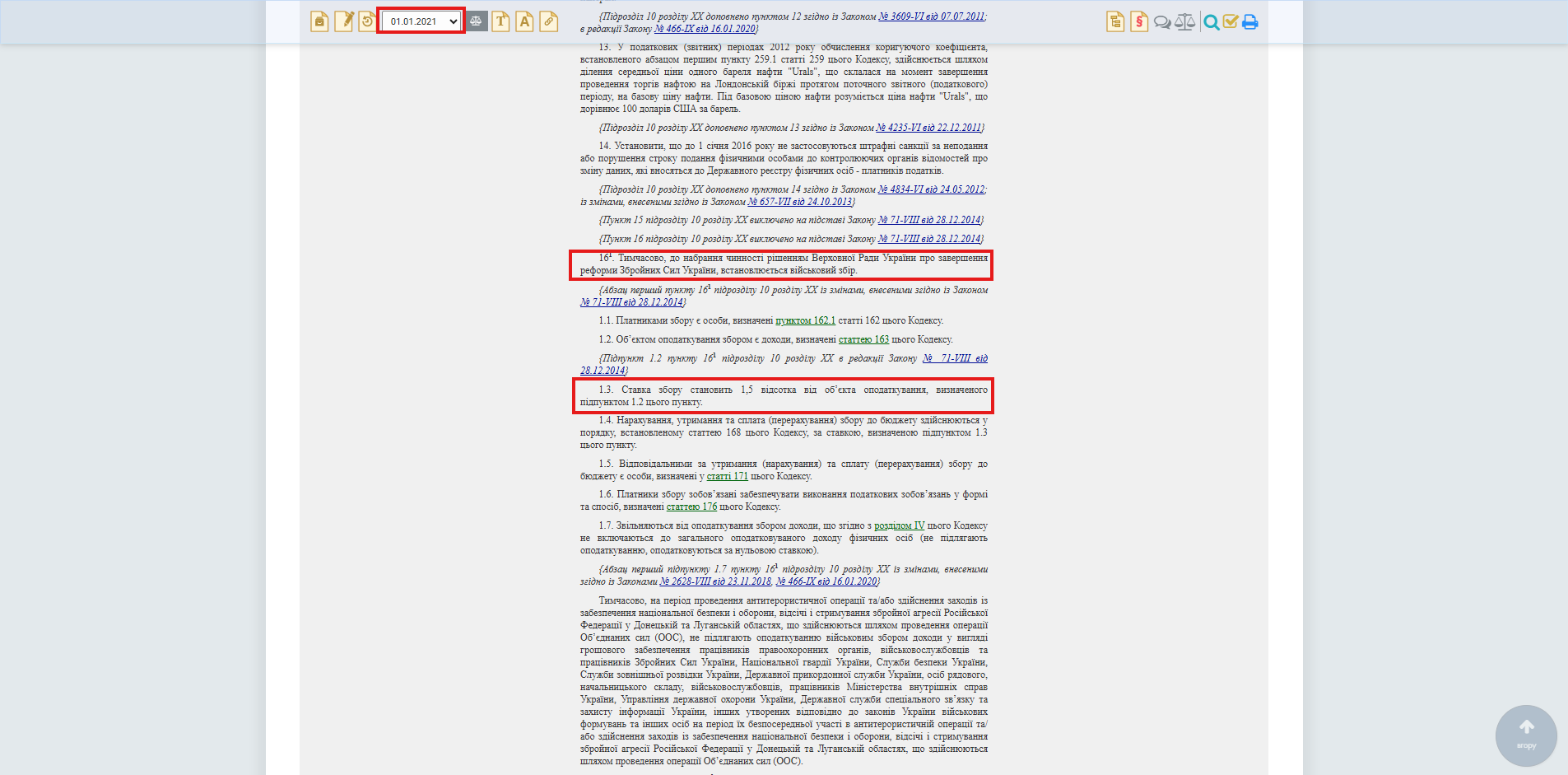Follow the 'статтею 163' link

[863, 339]
